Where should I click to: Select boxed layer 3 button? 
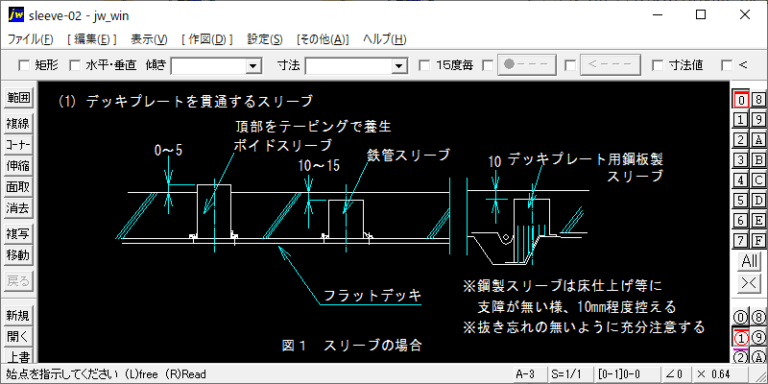[x=741, y=160]
